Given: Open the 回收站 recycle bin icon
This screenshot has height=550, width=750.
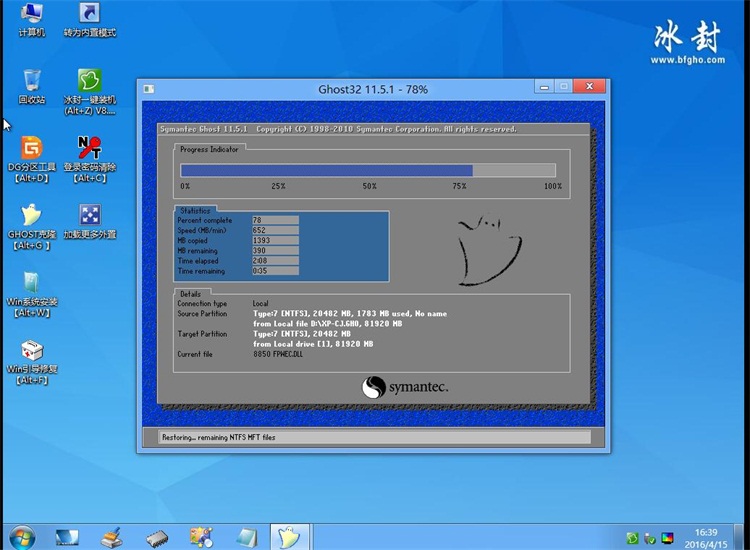Looking at the screenshot, I should [x=32, y=87].
